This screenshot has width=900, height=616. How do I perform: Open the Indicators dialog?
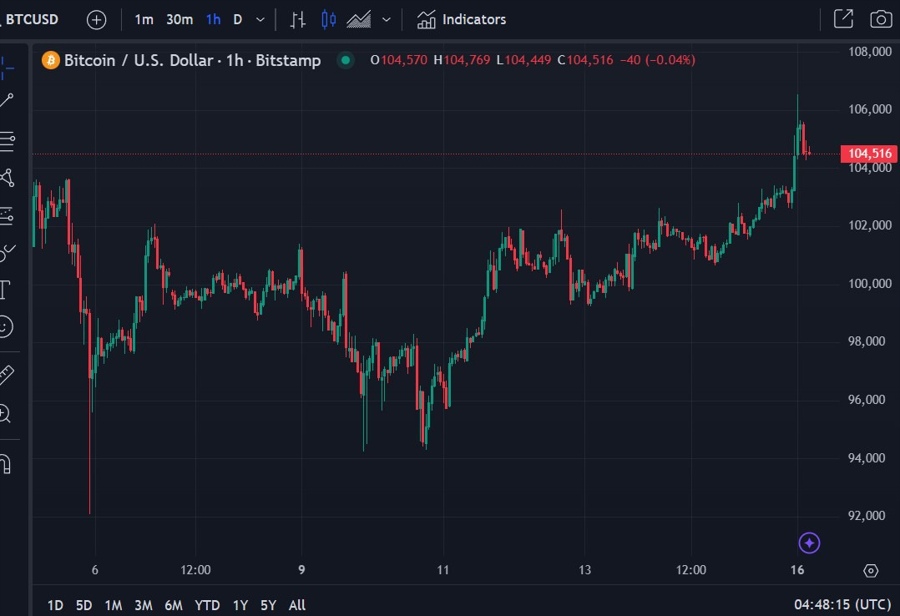(x=461, y=20)
